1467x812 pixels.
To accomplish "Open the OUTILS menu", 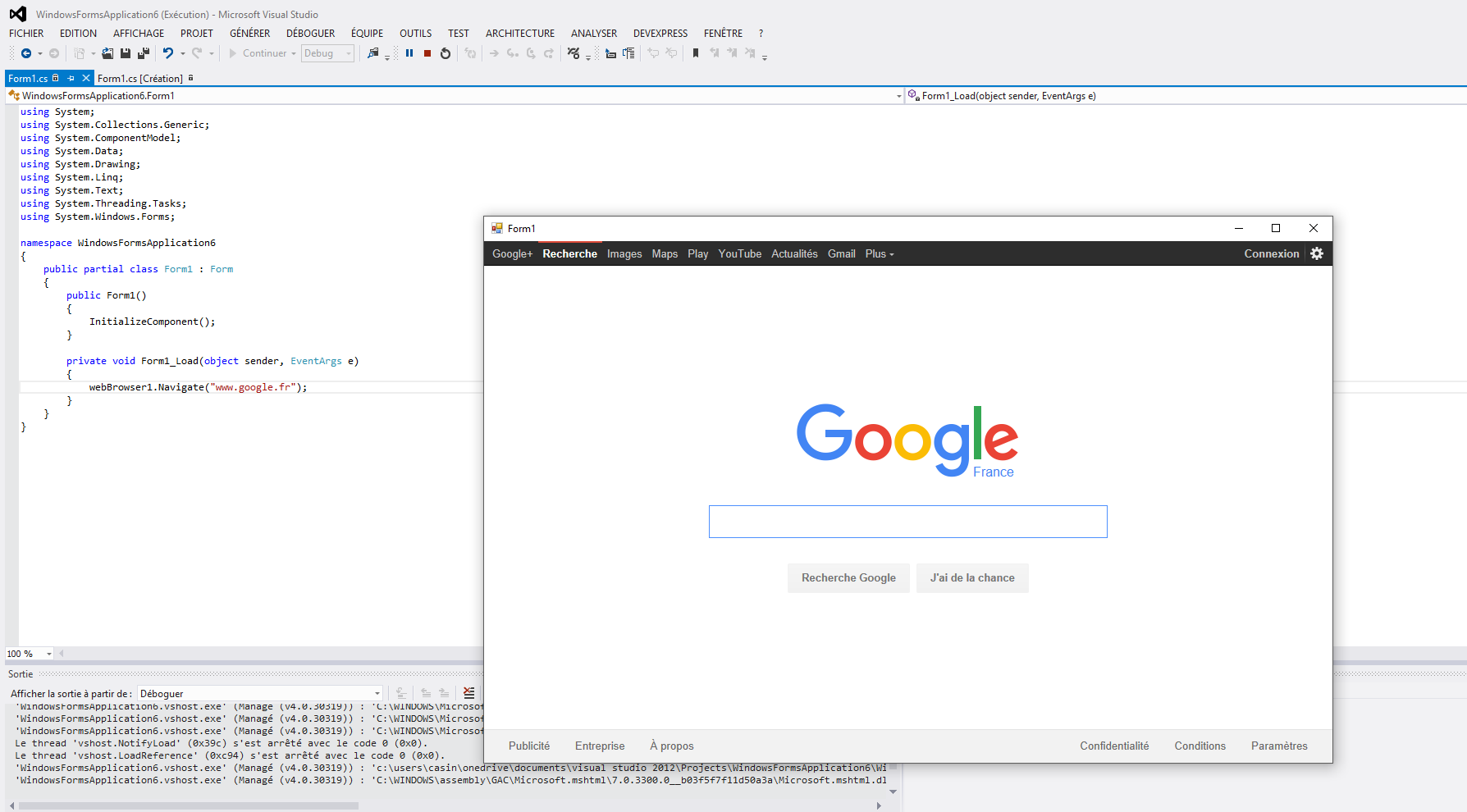I will (415, 34).
